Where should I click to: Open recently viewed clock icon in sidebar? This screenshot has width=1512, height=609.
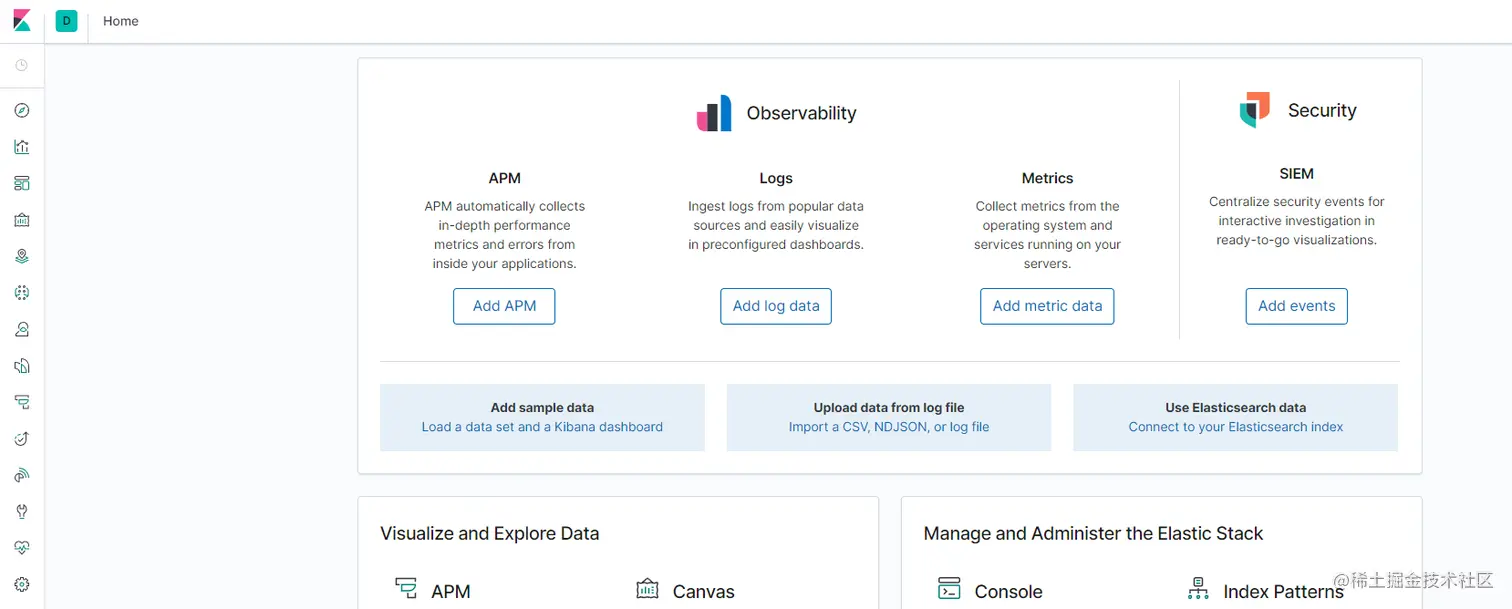pyautogui.click(x=22, y=66)
